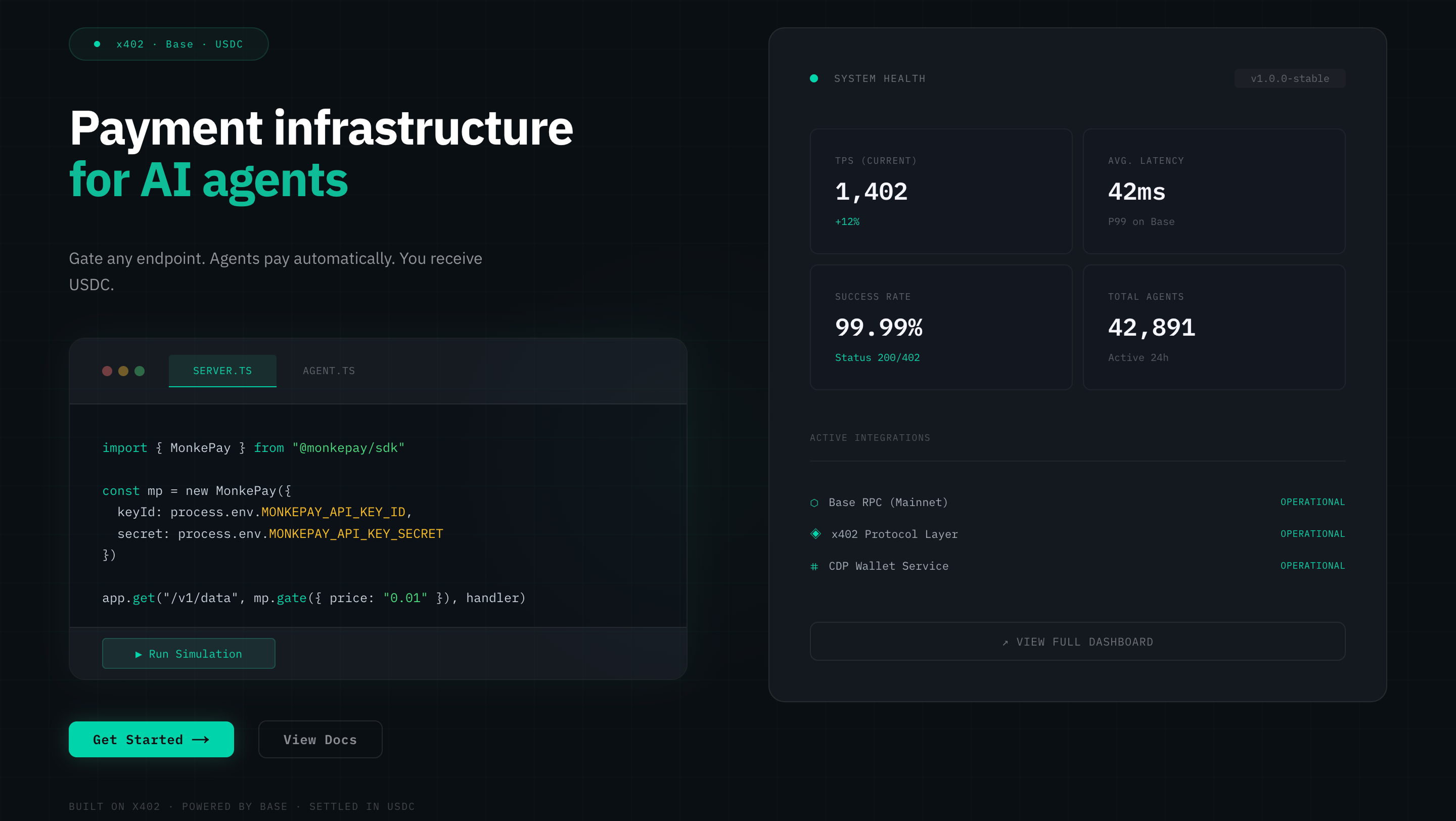Open the View Full Dashboard link

pyautogui.click(x=1077, y=642)
